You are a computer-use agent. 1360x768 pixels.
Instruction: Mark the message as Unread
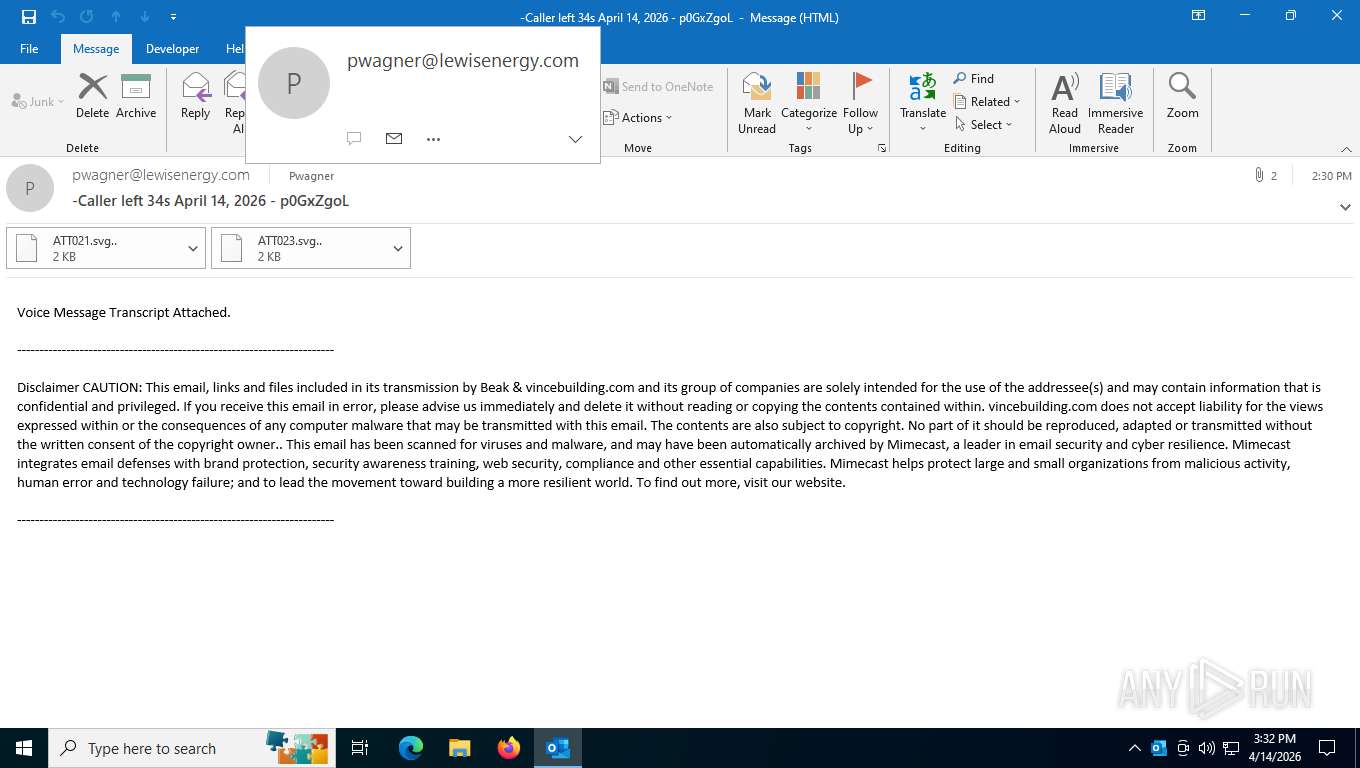[x=757, y=103]
